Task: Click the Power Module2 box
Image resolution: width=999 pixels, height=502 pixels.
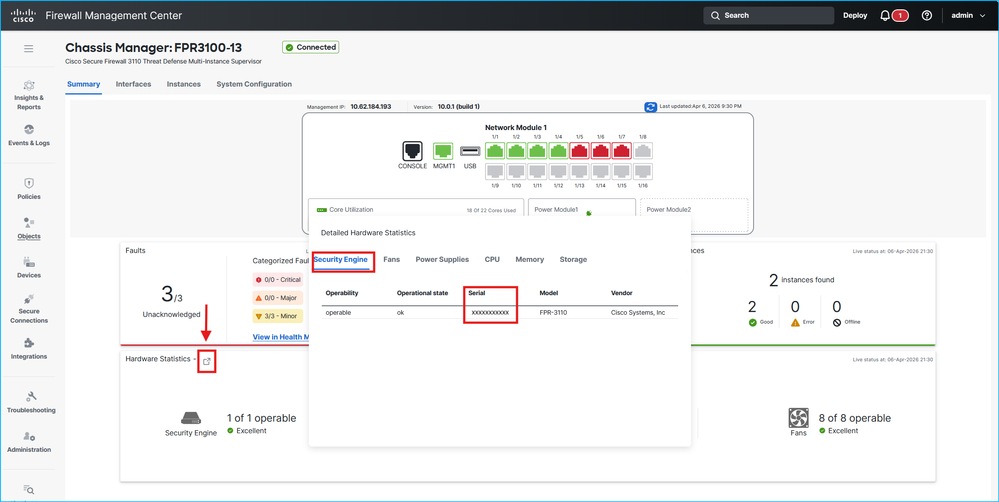Action: (694, 213)
